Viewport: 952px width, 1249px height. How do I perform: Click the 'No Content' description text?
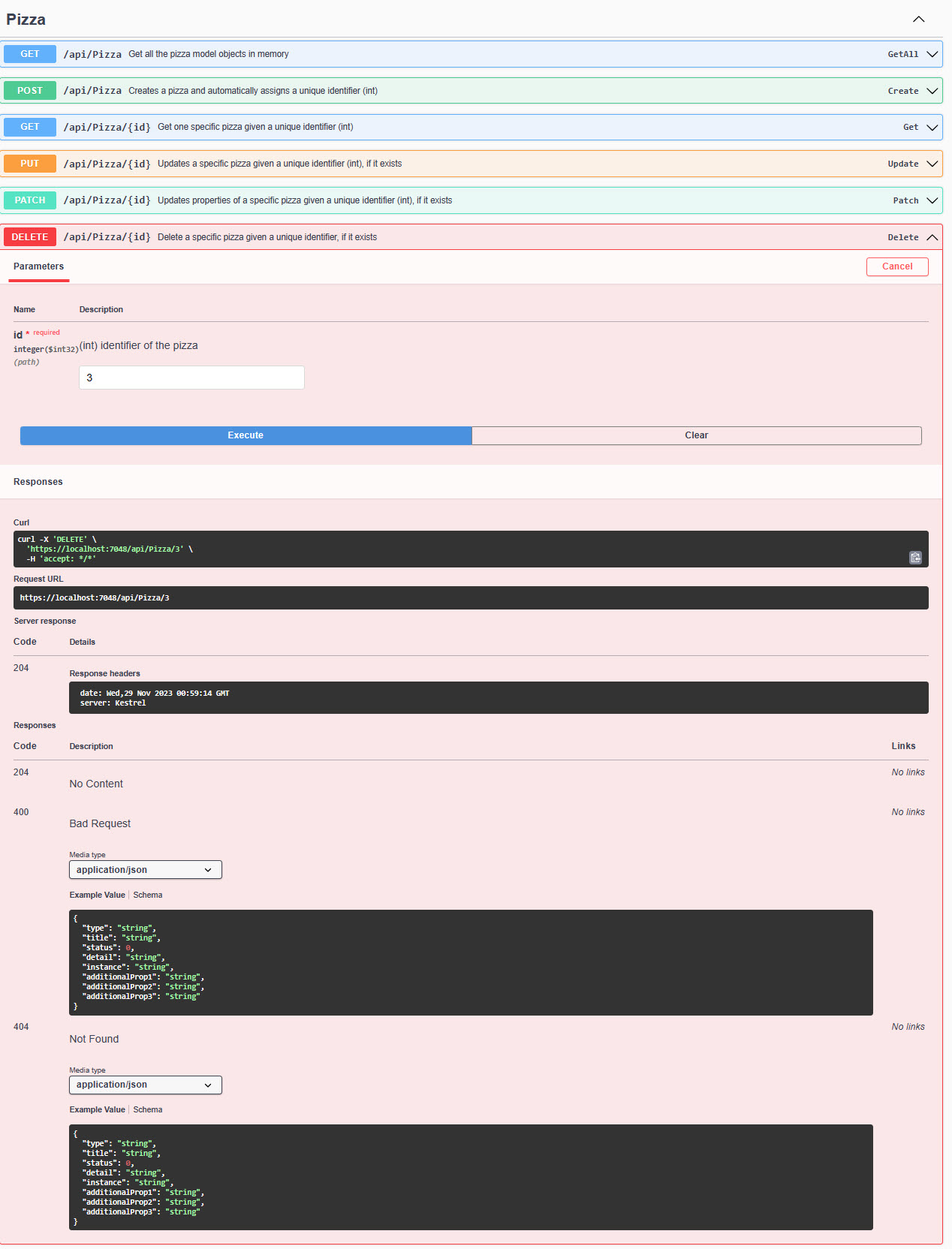(x=96, y=784)
